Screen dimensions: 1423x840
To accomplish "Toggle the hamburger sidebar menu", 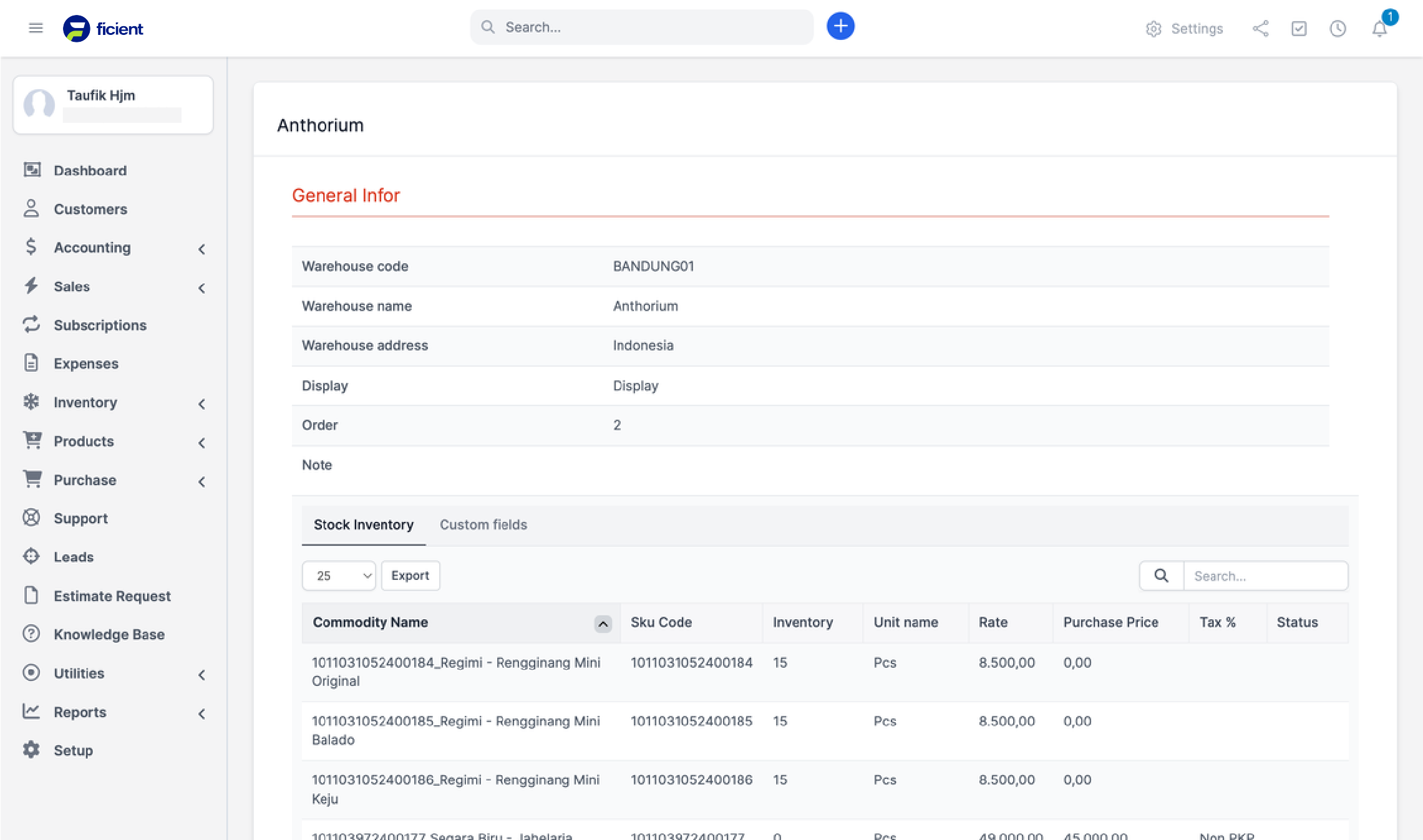I will coord(36,28).
